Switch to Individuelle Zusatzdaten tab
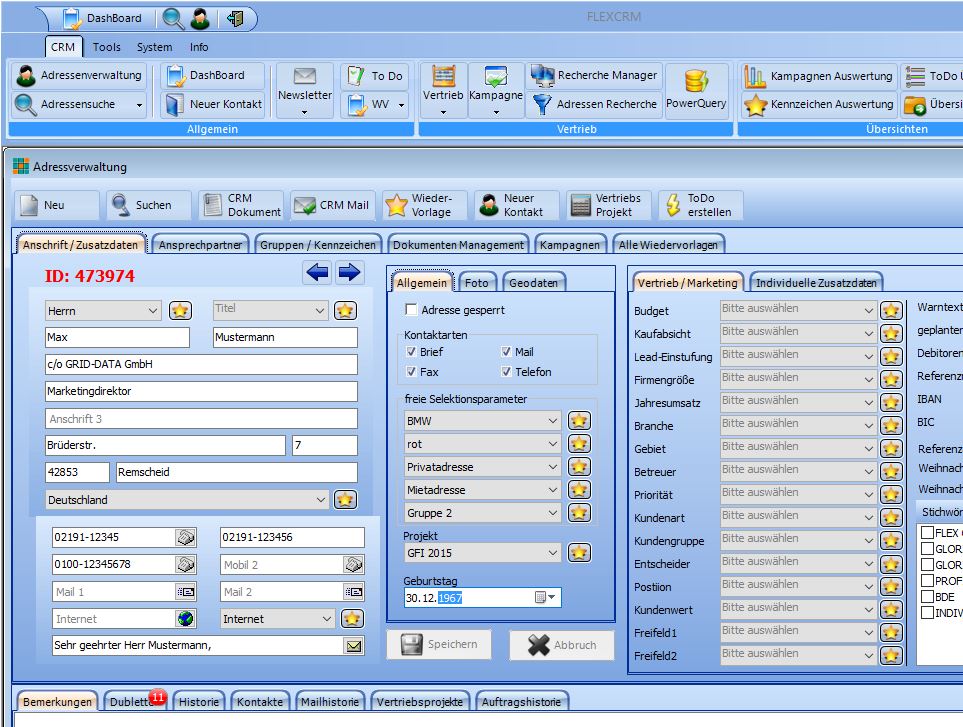The height and width of the screenshot is (727, 963). [x=816, y=283]
